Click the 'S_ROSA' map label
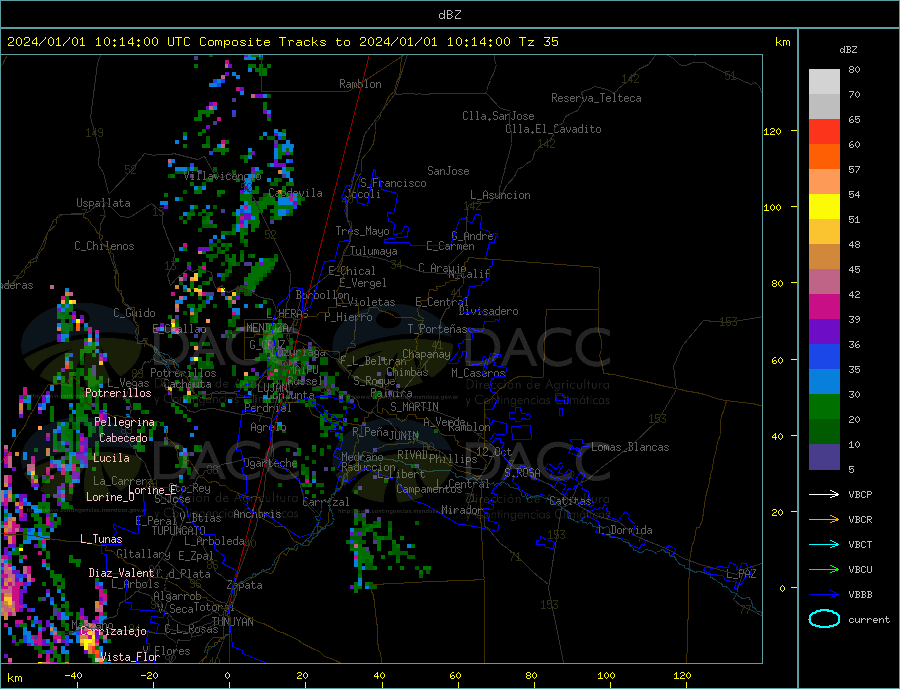This screenshot has height=689, width=900. point(522,473)
